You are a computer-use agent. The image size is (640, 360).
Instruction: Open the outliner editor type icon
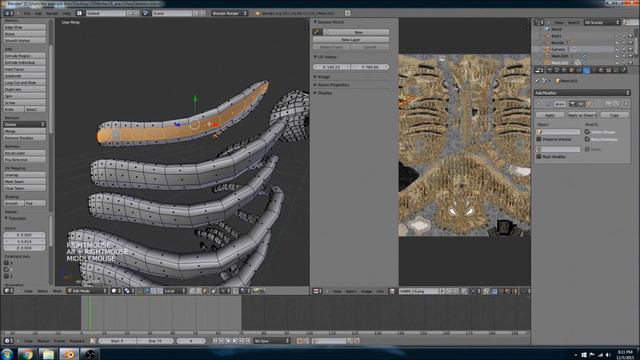click(x=539, y=22)
